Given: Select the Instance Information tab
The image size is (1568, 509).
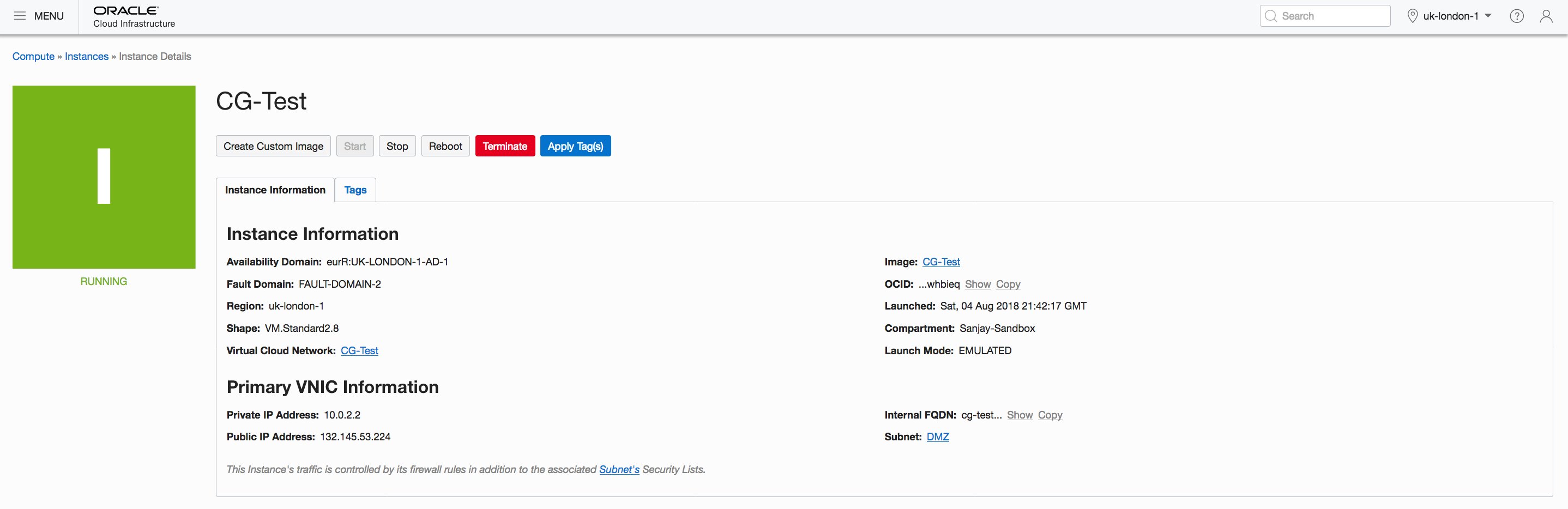Looking at the screenshot, I should coord(275,190).
